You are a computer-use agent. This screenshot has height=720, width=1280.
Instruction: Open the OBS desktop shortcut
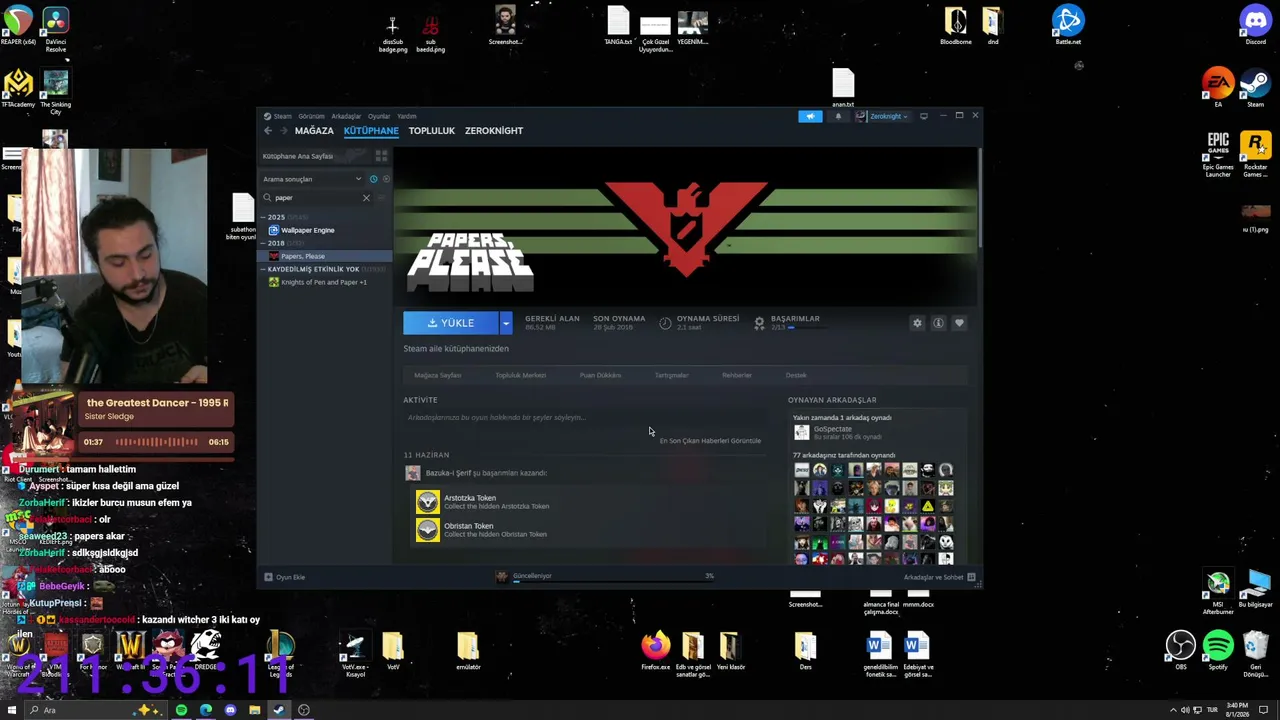click(x=1181, y=650)
